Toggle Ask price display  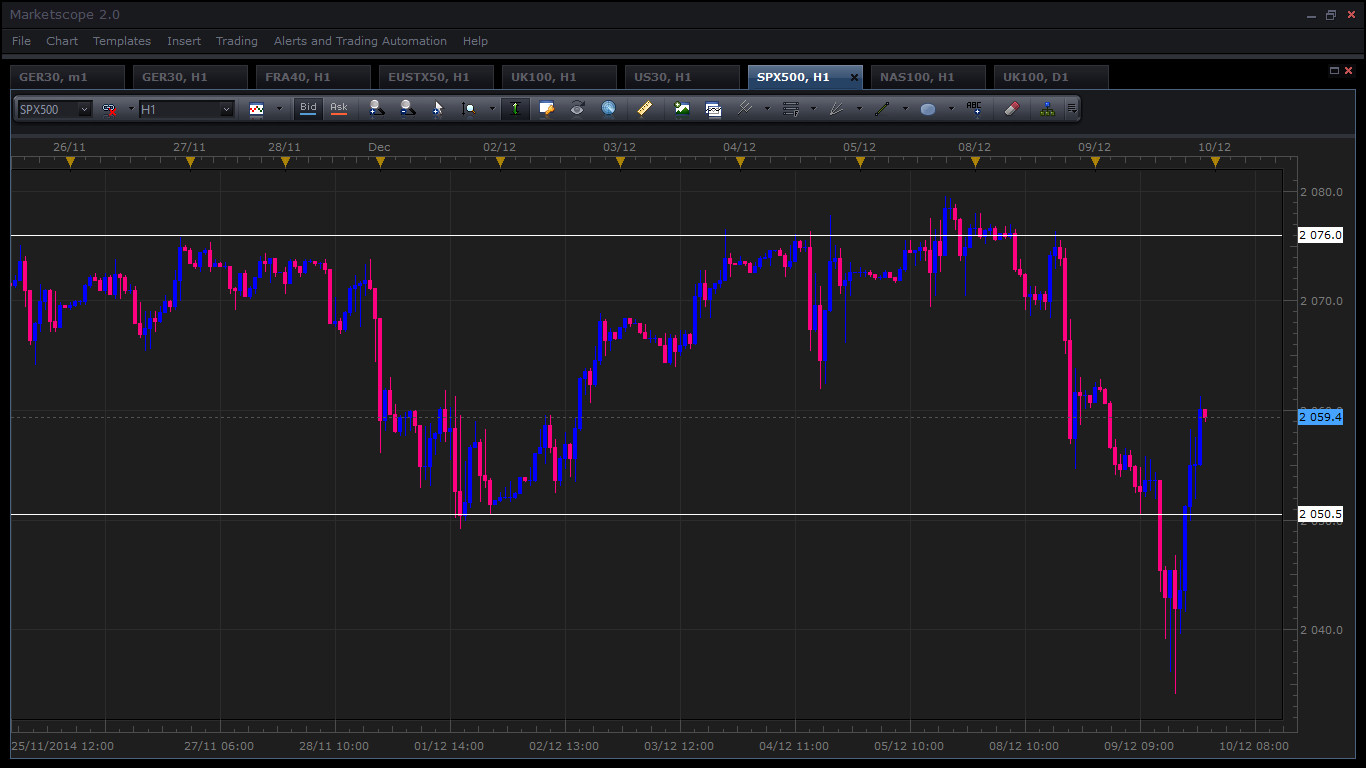(x=339, y=108)
